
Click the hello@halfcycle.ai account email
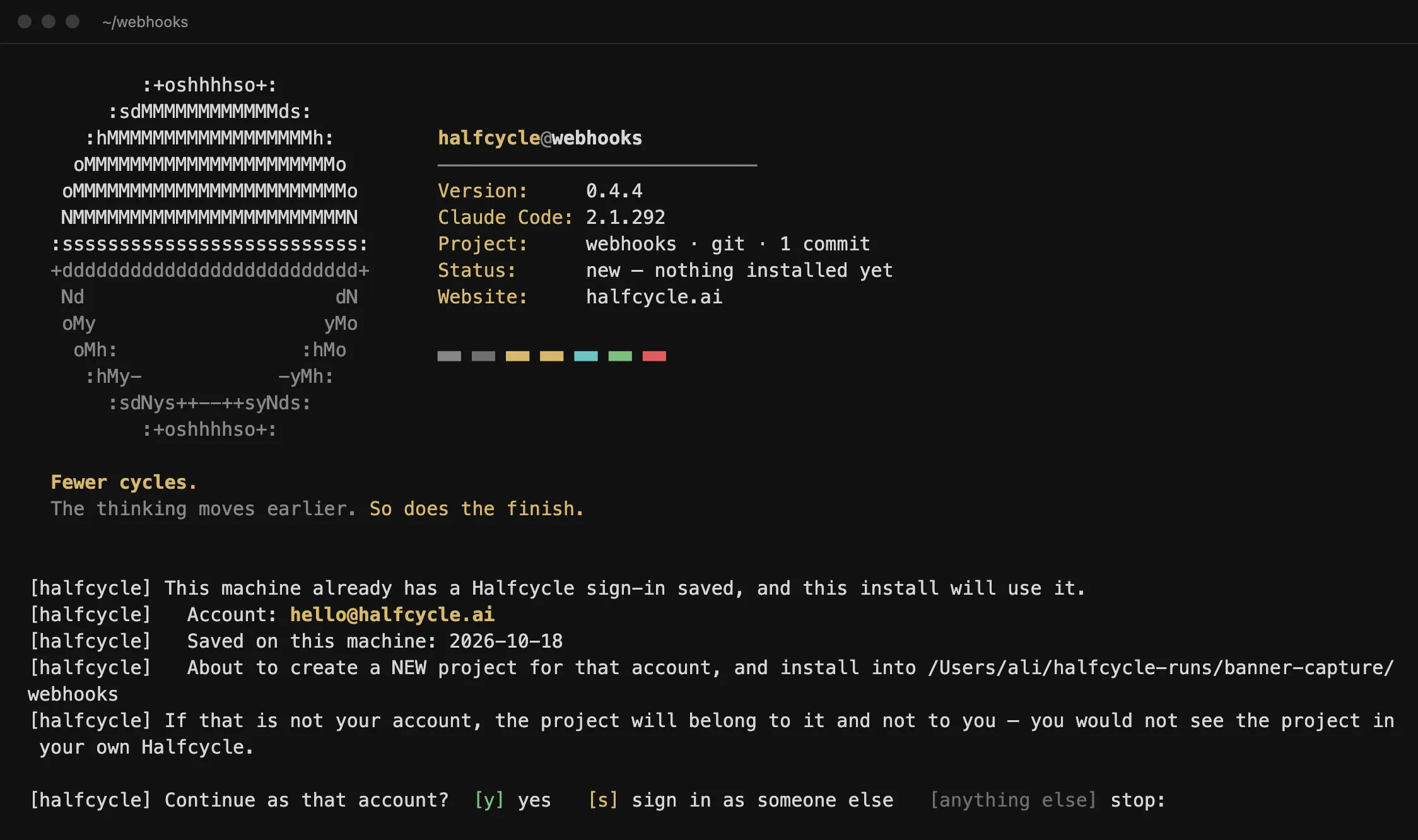pos(392,615)
